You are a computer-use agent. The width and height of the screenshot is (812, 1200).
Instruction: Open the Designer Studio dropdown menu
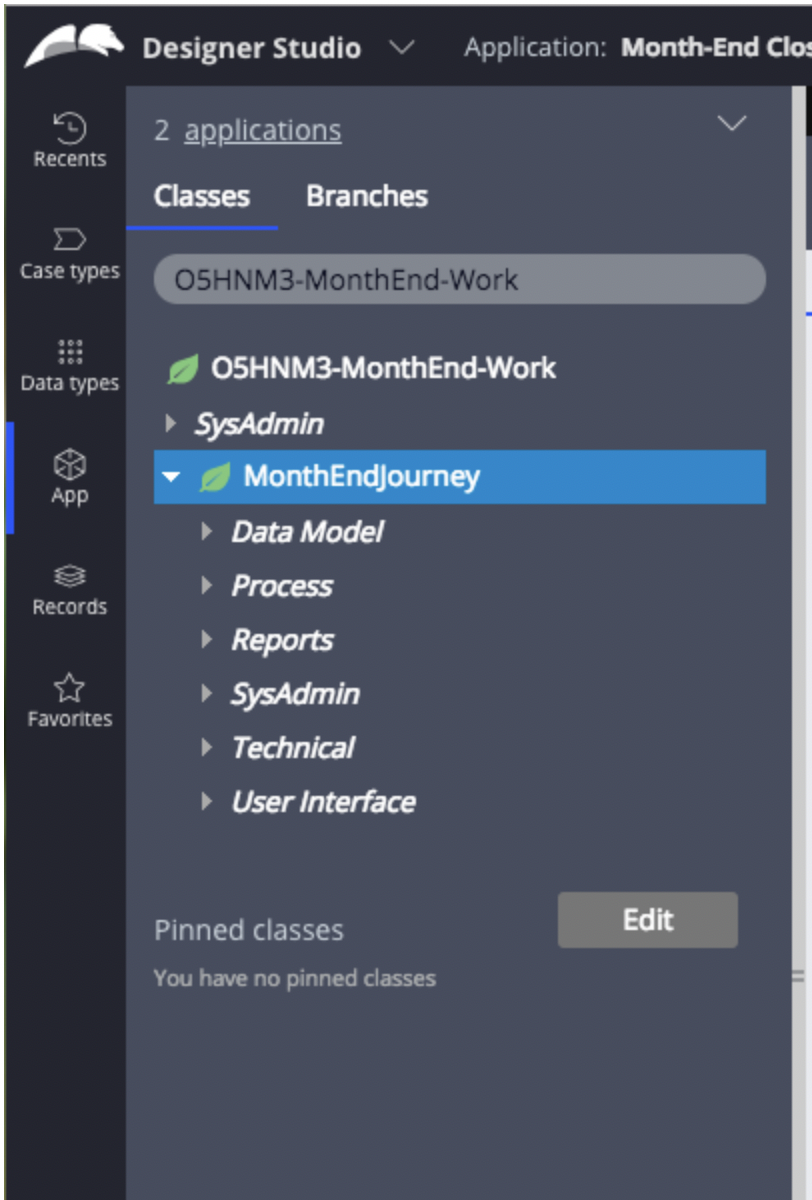coord(400,48)
